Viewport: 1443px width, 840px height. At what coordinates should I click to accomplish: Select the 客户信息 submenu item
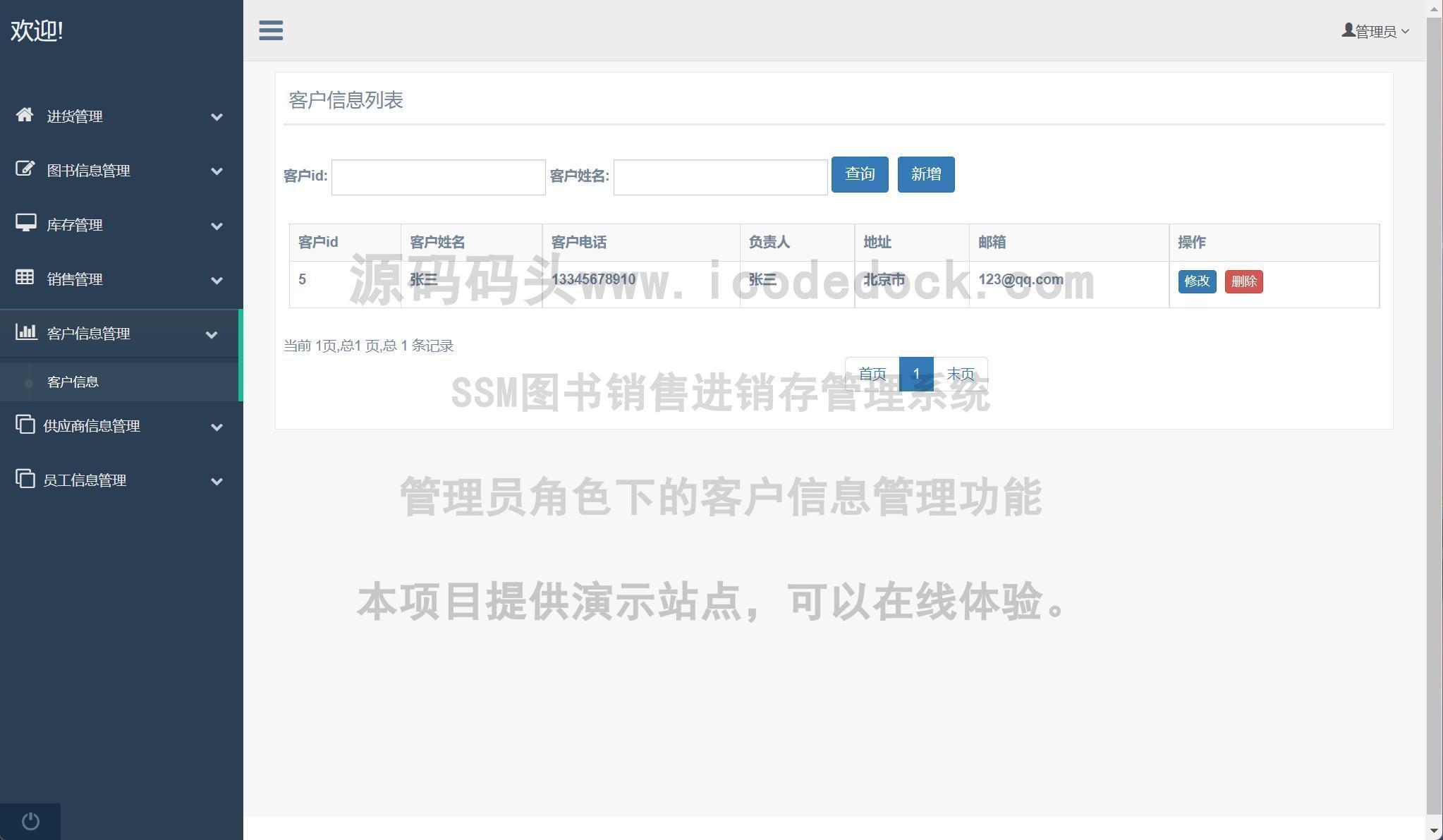73,382
